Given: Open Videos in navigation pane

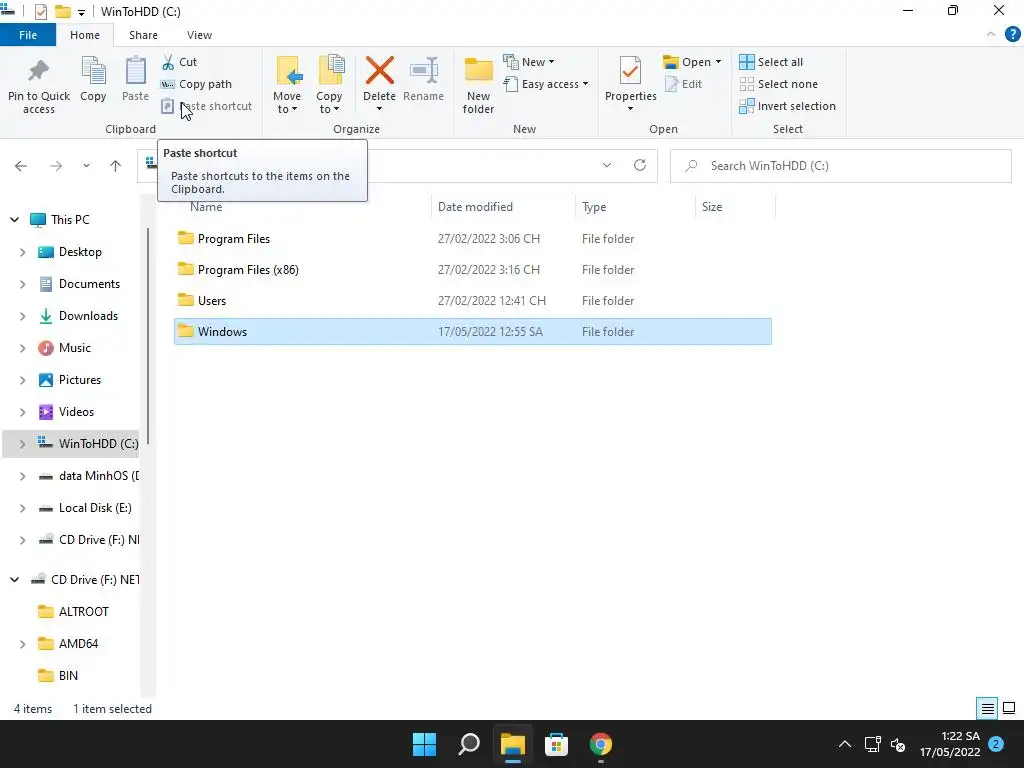Looking at the screenshot, I should (x=76, y=412).
